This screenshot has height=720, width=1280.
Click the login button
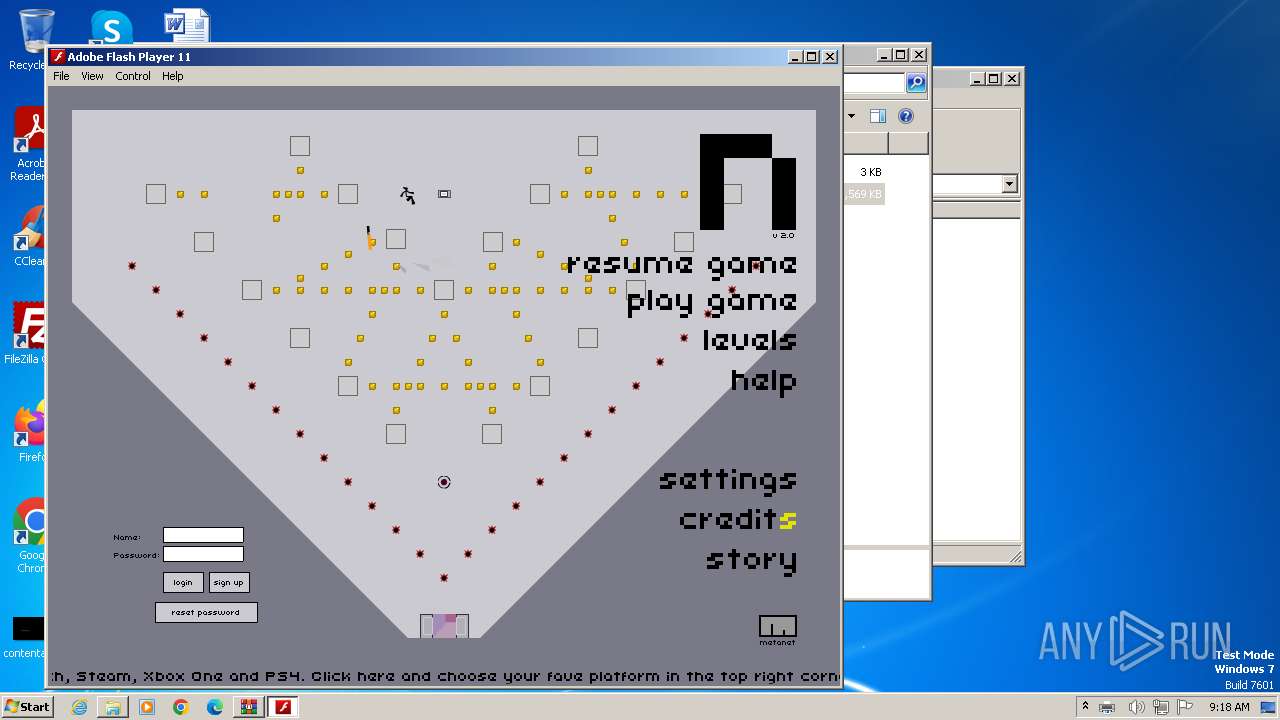tap(183, 582)
